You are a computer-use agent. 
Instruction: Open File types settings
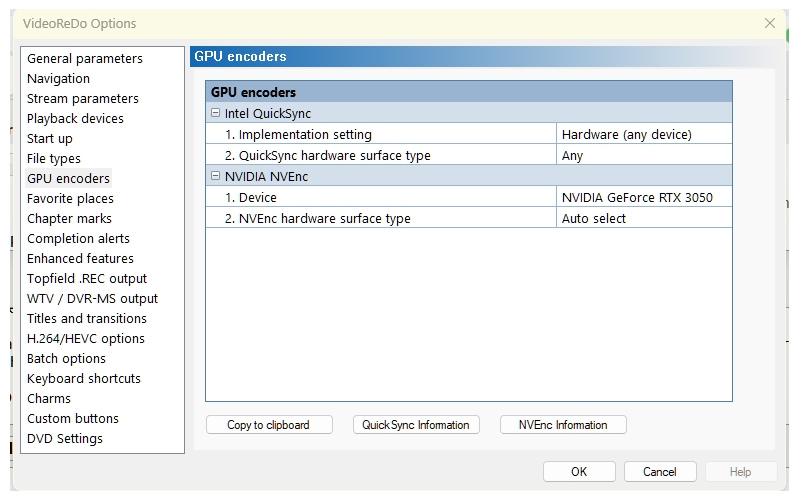(54, 159)
